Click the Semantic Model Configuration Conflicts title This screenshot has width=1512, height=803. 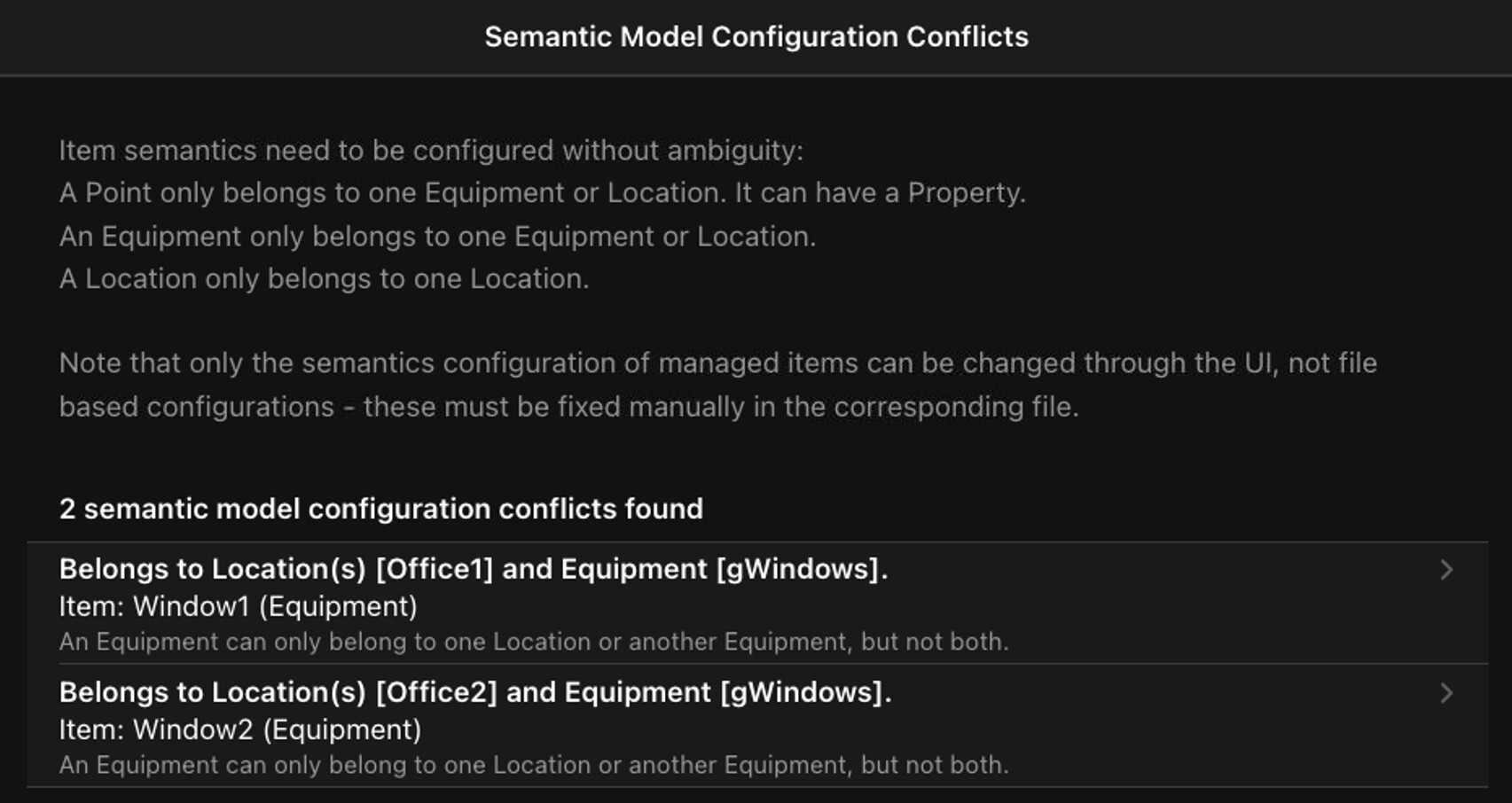click(756, 37)
